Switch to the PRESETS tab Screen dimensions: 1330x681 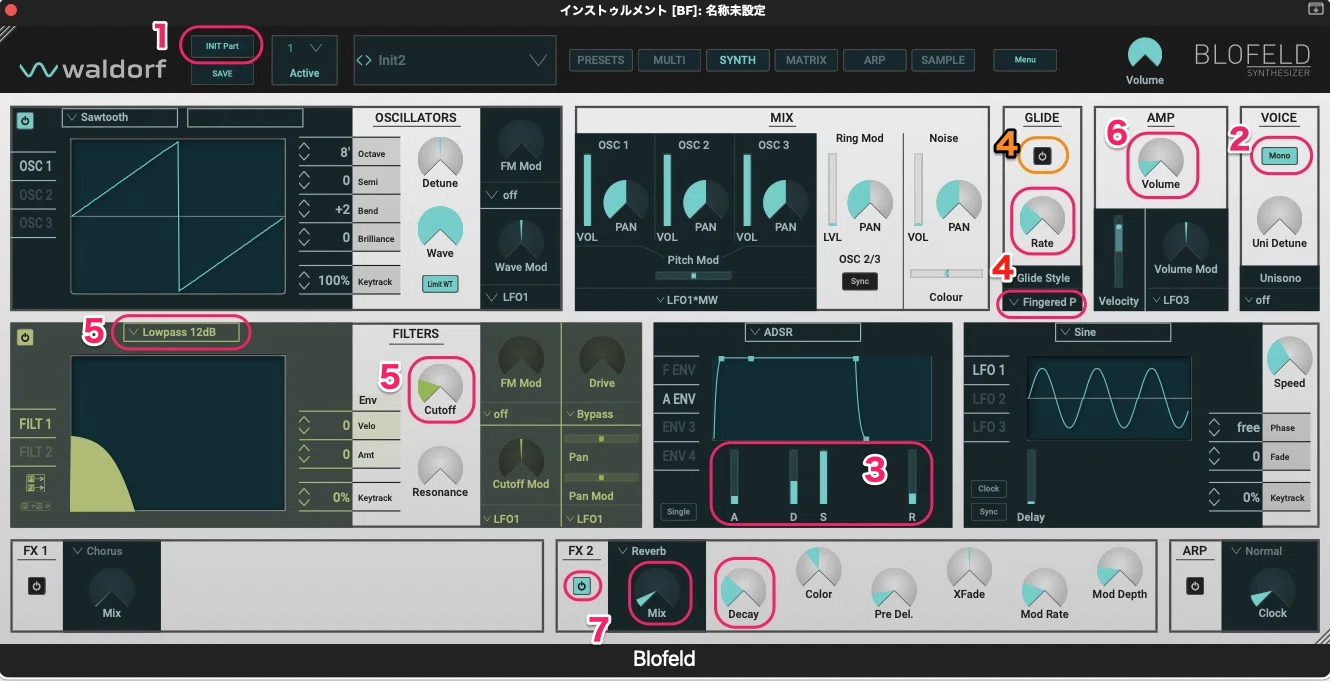(x=601, y=60)
